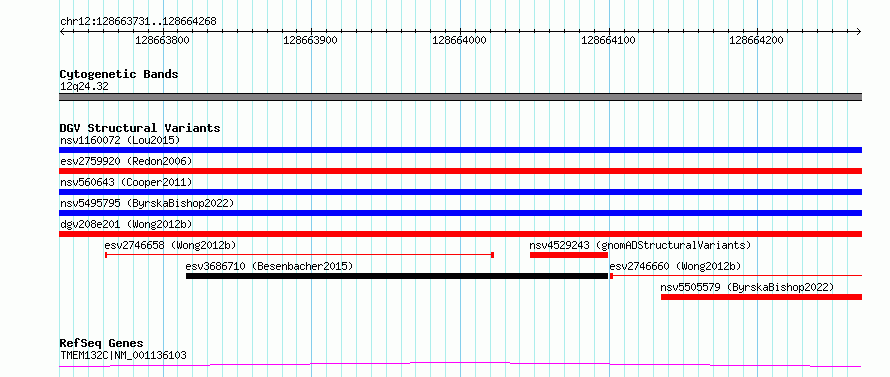
Task: Open the esv2746658 (Wong2012b) label
Action: pyautogui.click(x=170, y=245)
